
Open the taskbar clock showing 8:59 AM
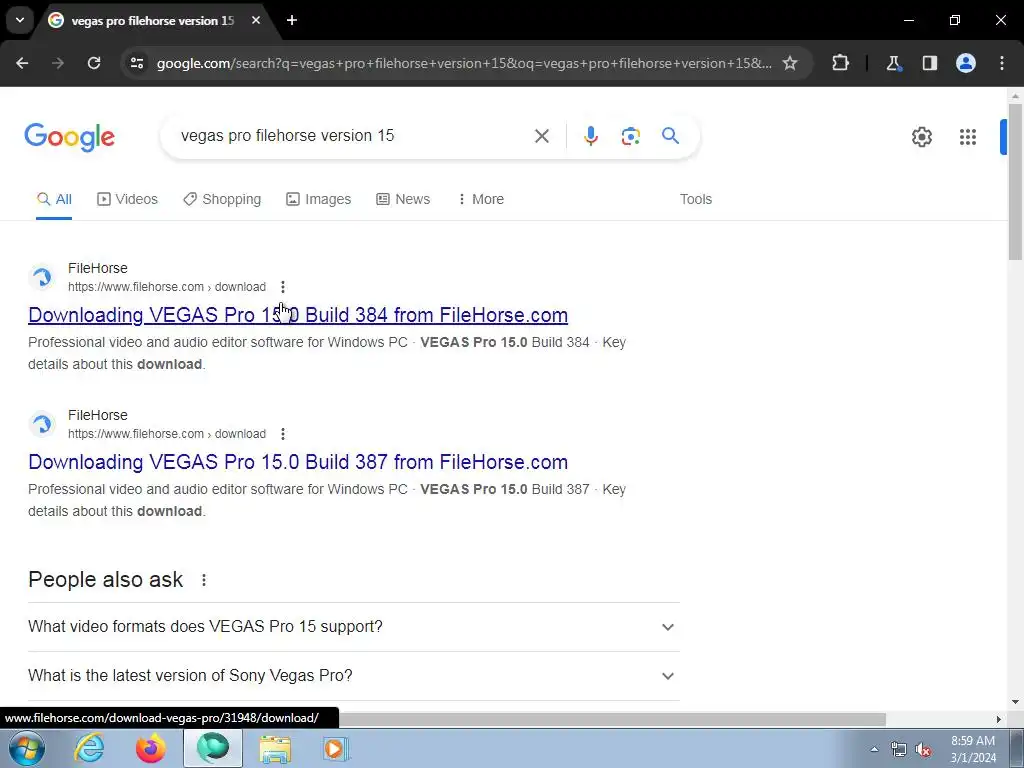973,749
